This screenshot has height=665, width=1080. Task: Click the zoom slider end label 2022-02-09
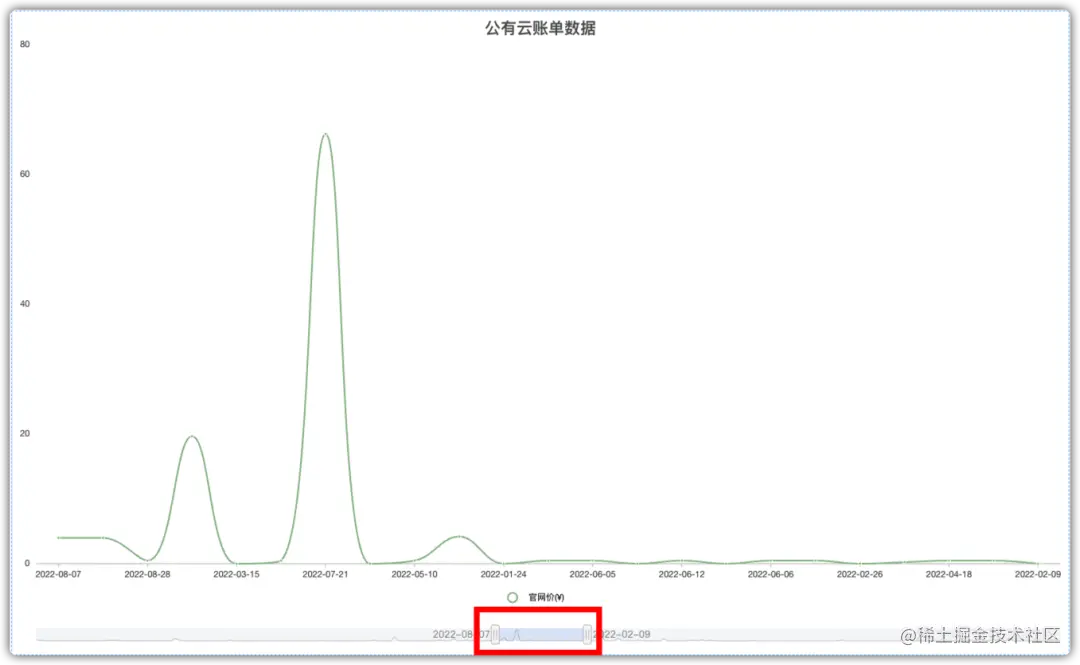[x=623, y=635]
